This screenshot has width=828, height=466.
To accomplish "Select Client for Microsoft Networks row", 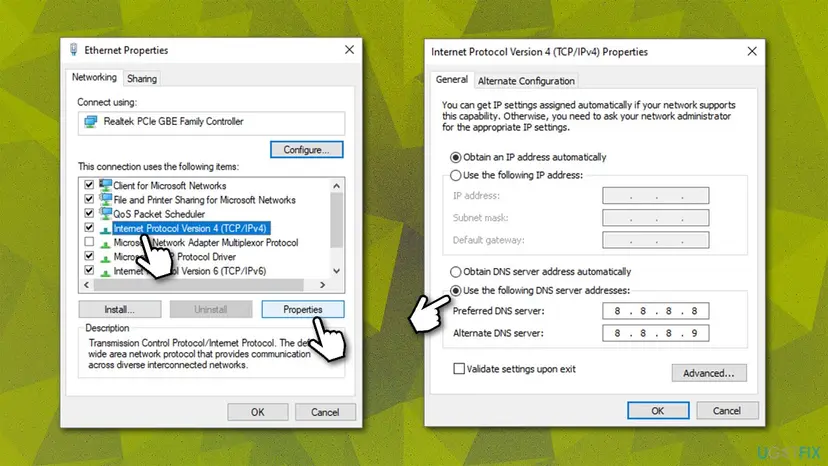I will click(x=170, y=185).
